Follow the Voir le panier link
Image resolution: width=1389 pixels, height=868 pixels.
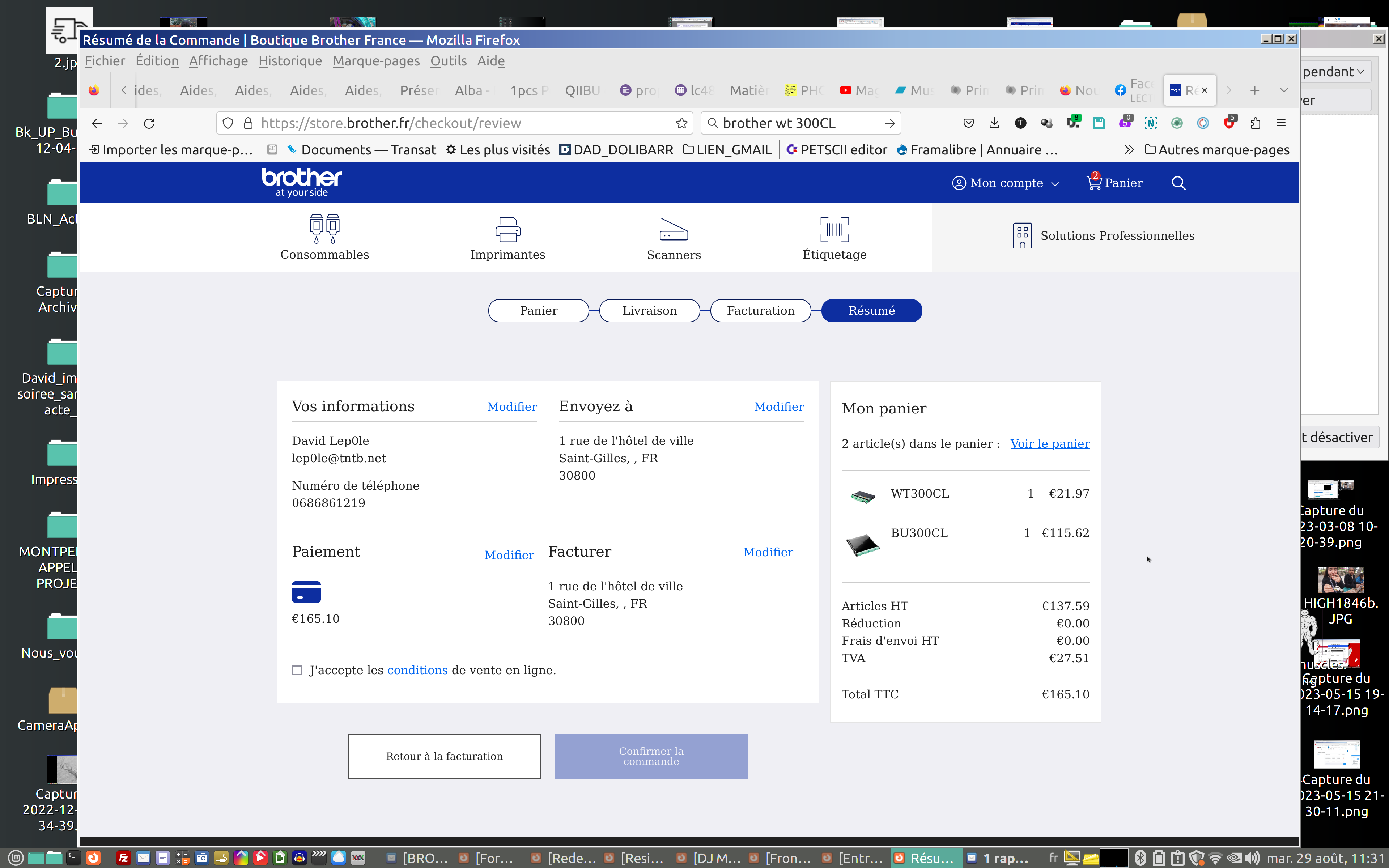point(1049,443)
